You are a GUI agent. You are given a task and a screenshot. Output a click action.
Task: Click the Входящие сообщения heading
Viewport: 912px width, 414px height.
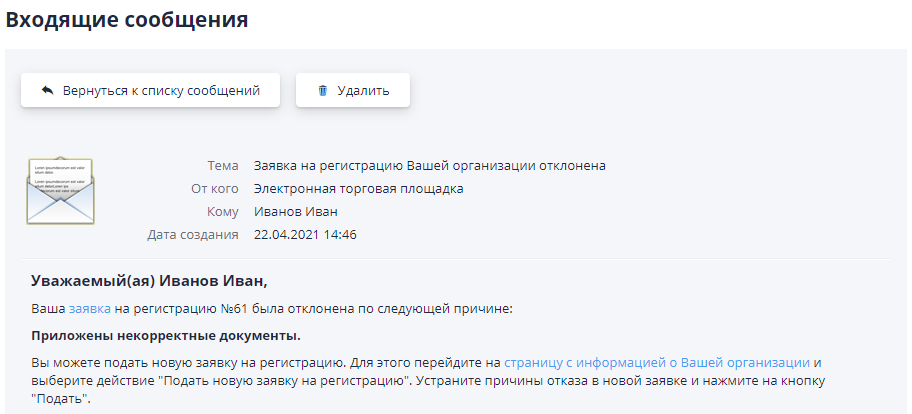click(126, 19)
